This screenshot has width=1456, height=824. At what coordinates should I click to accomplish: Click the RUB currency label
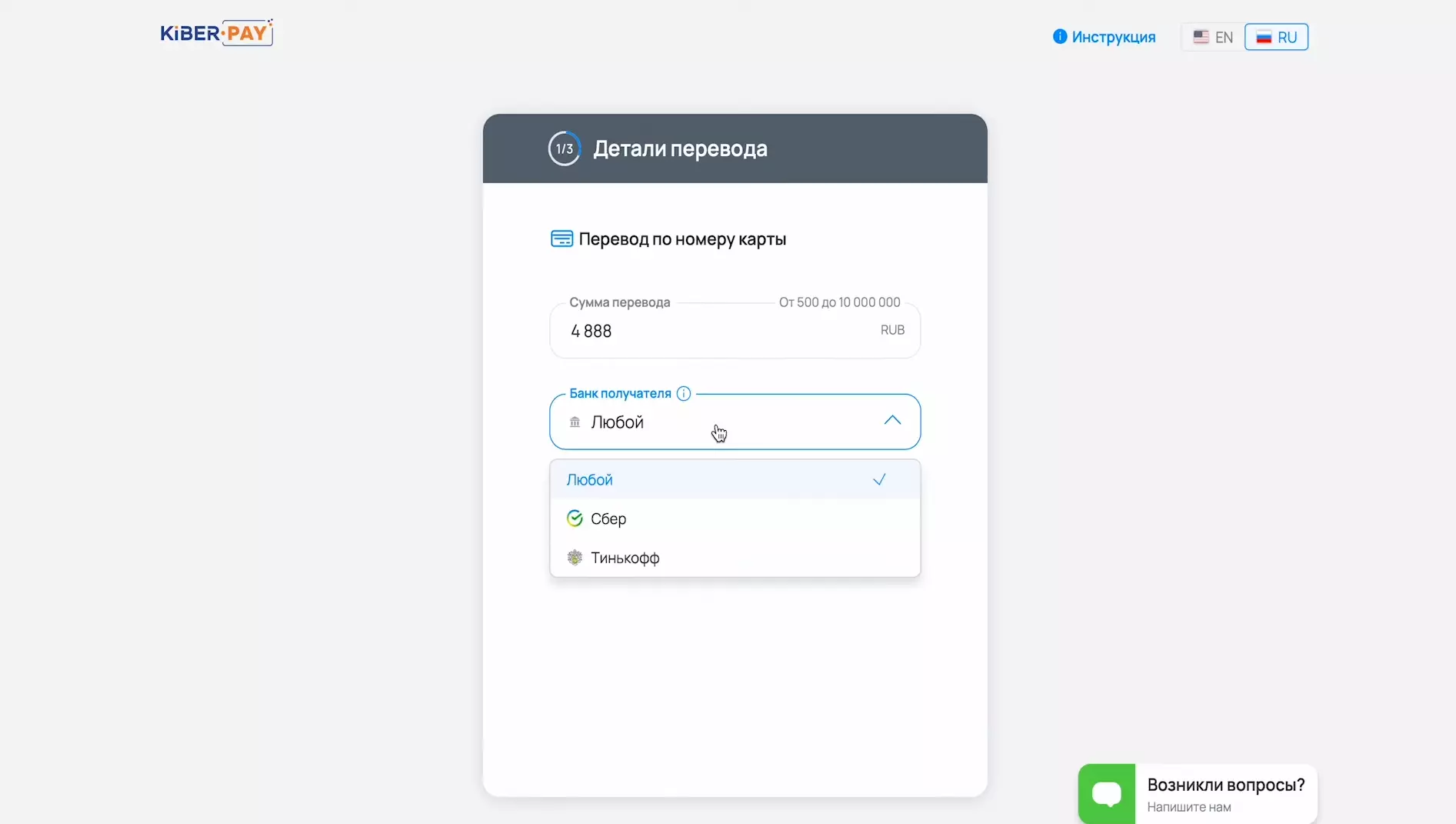click(892, 330)
